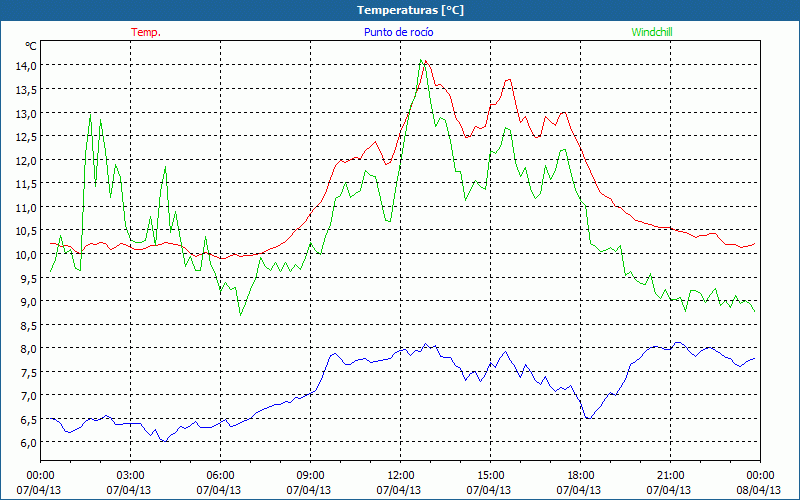800x500 pixels.
Task: Click the 14,0 y-axis value
Action: [26, 65]
